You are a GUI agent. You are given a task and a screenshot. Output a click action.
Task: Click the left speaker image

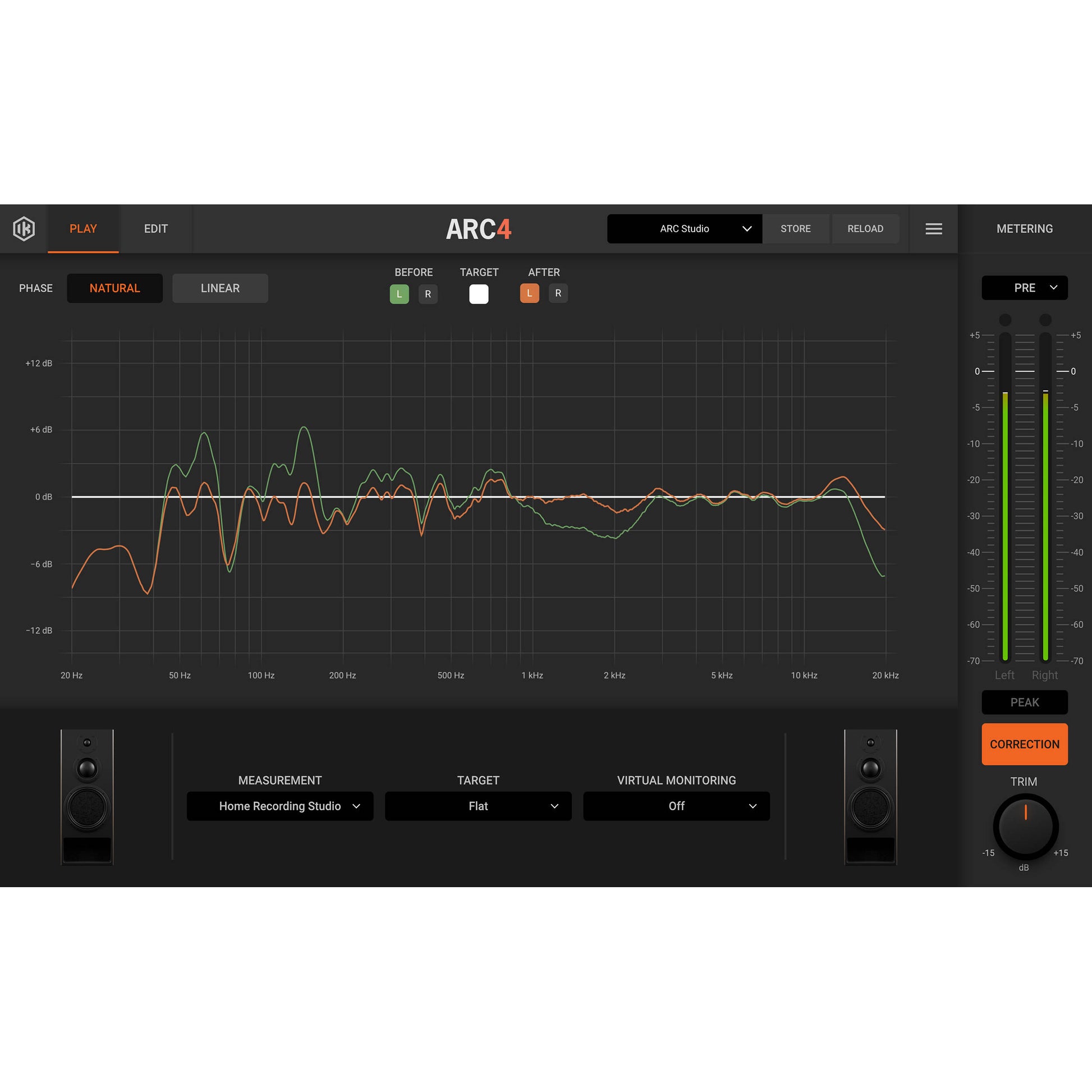click(87, 797)
